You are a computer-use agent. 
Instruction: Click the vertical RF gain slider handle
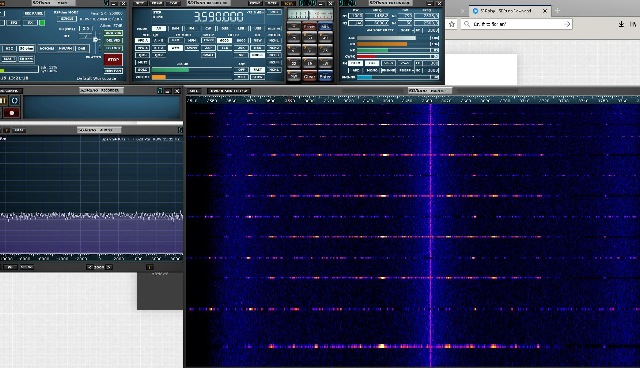[x=95, y=39]
